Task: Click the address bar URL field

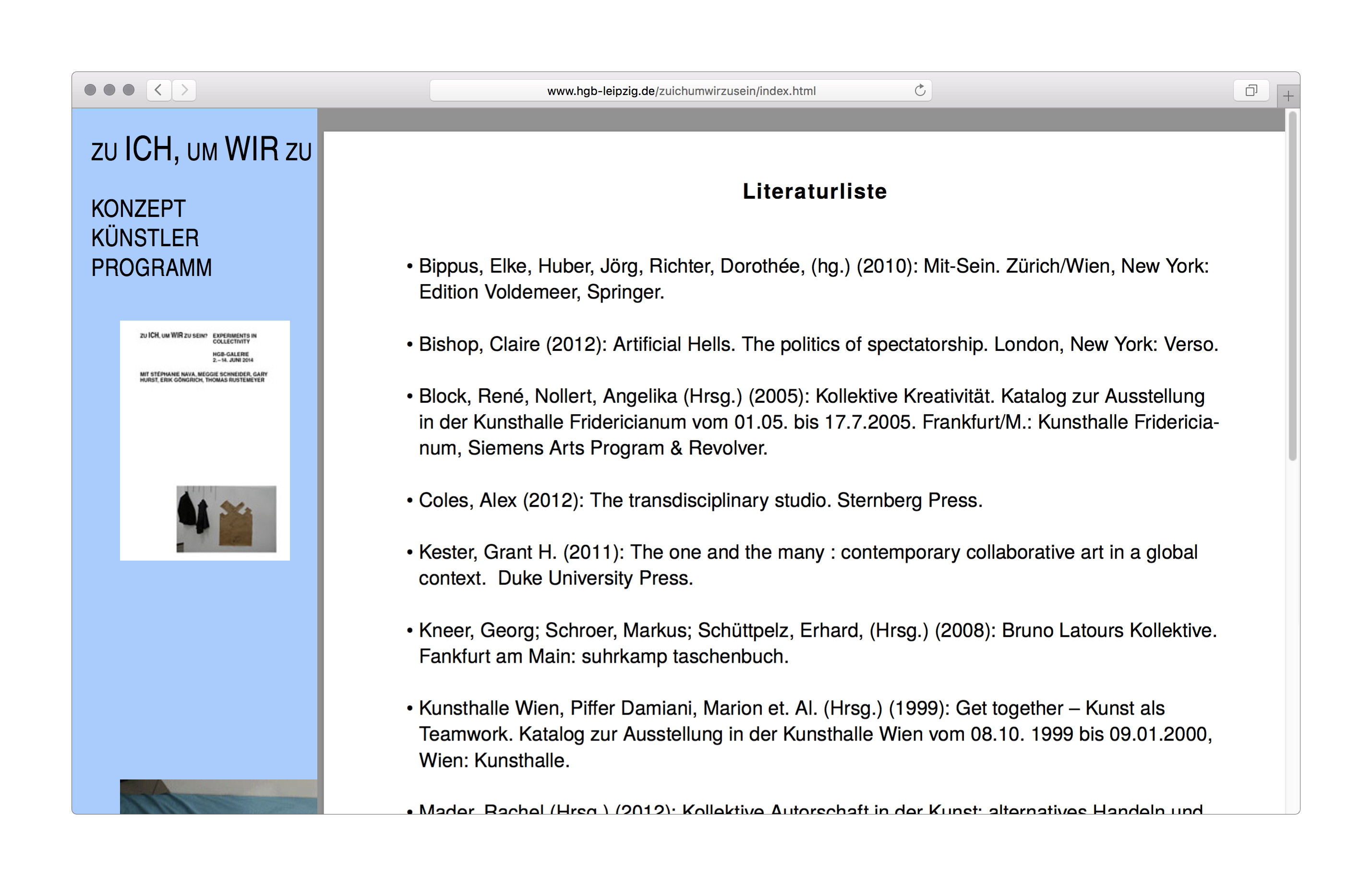Action: click(681, 90)
